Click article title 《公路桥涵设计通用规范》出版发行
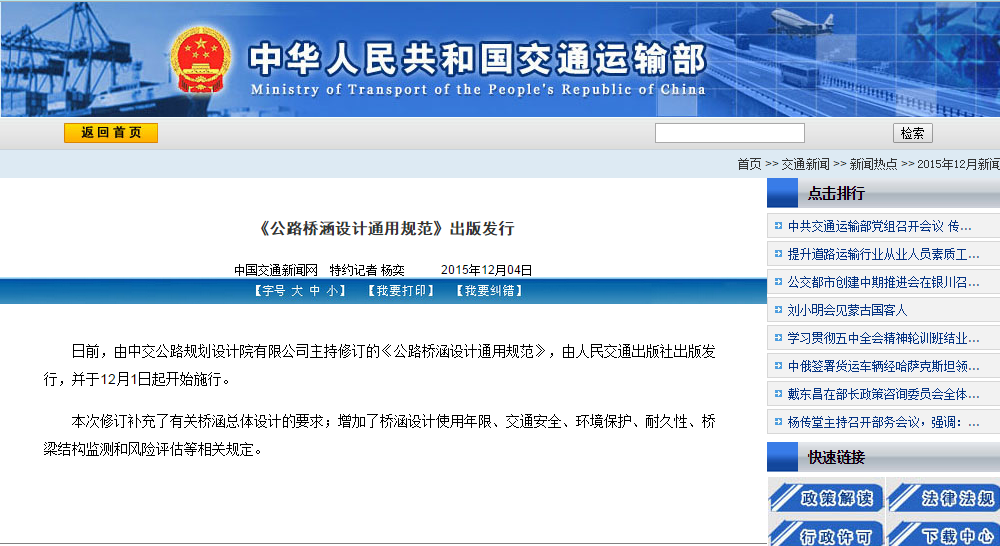 coord(386,228)
